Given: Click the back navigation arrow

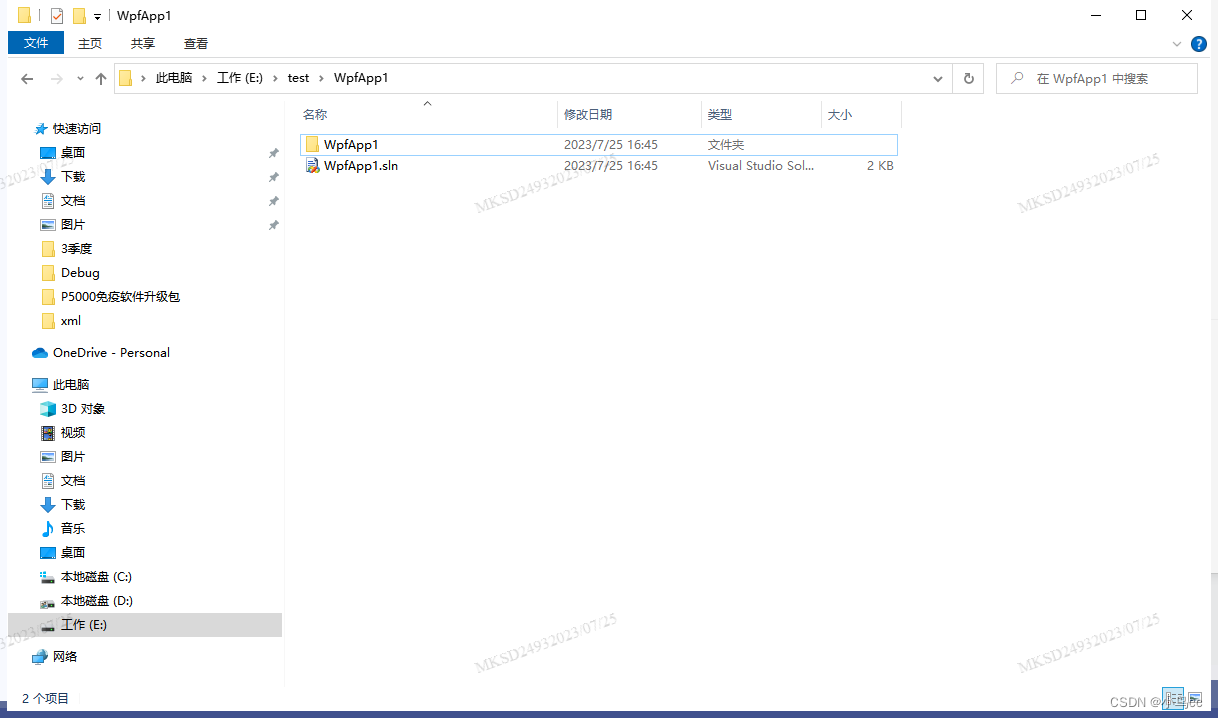Looking at the screenshot, I should click(x=26, y=78).
